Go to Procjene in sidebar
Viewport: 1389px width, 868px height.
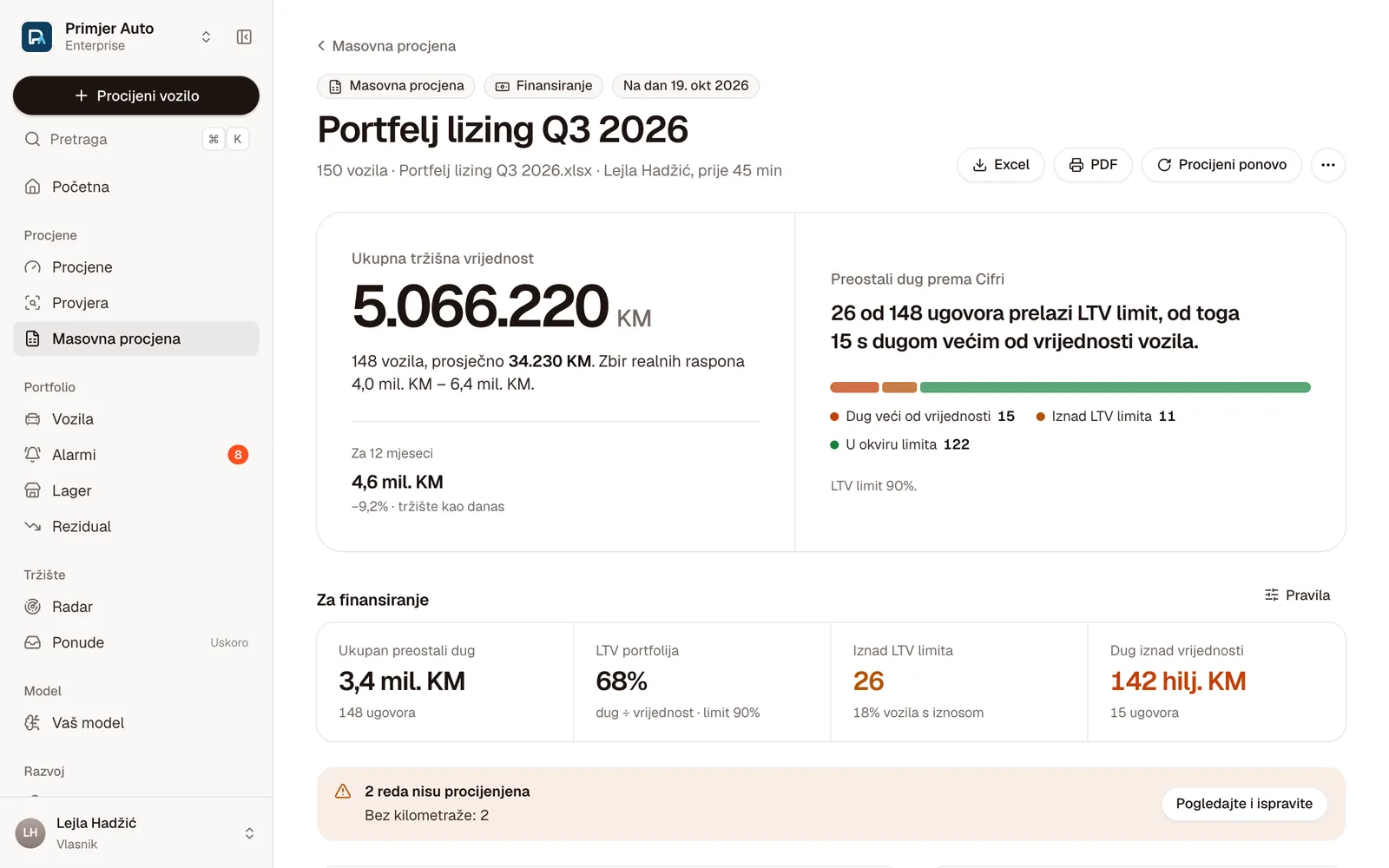coord(136,267)
